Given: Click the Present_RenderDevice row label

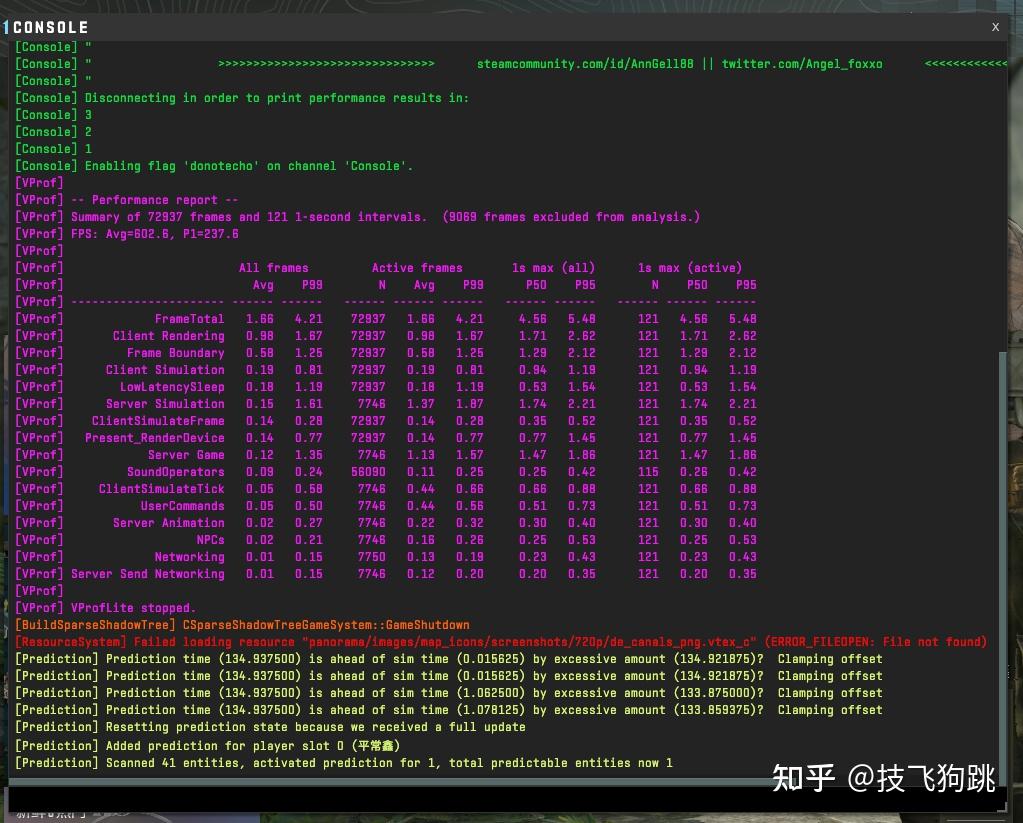Looking at the screenshot, I should [155, 437].
